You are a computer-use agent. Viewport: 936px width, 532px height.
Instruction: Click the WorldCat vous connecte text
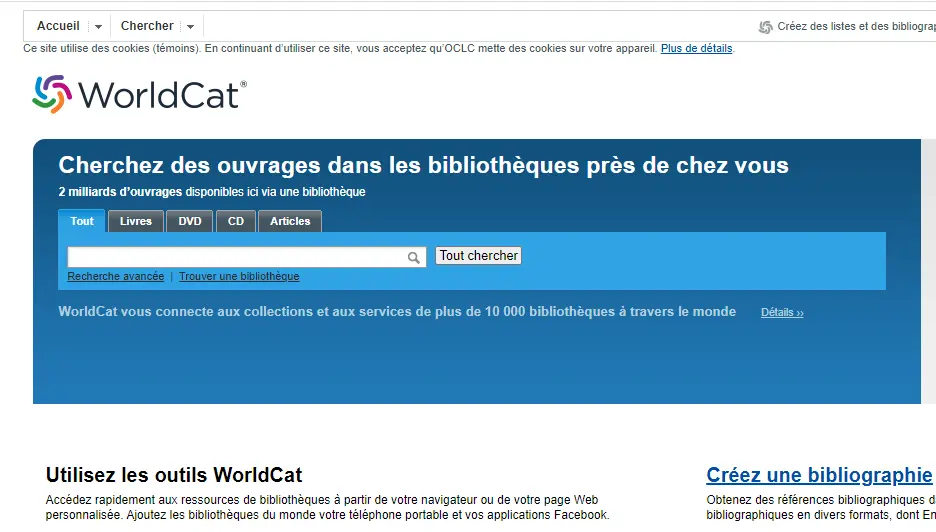tap(397, 312)
